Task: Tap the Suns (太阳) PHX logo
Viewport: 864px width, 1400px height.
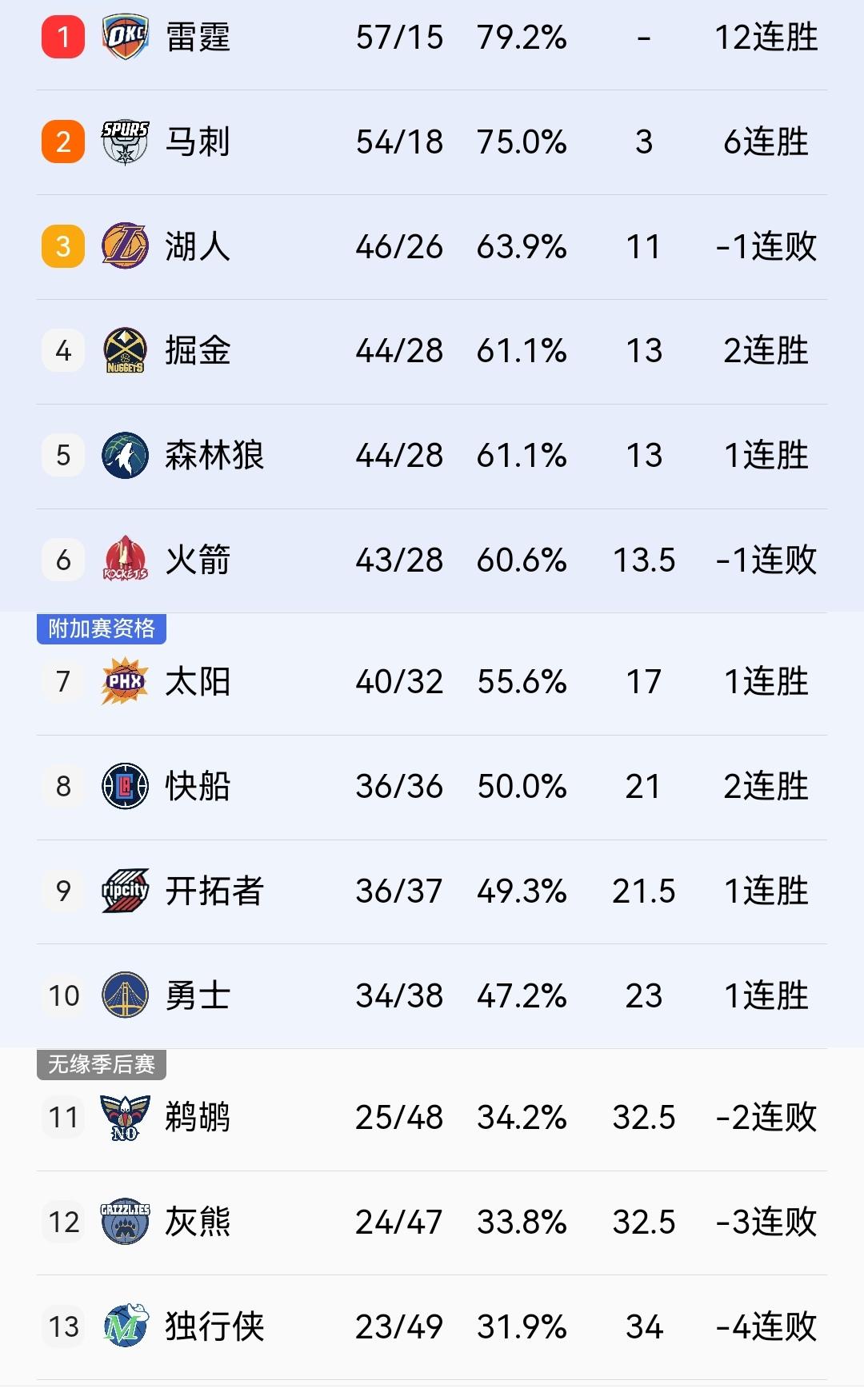Action: pyautogui.click(x=126, y=681)
